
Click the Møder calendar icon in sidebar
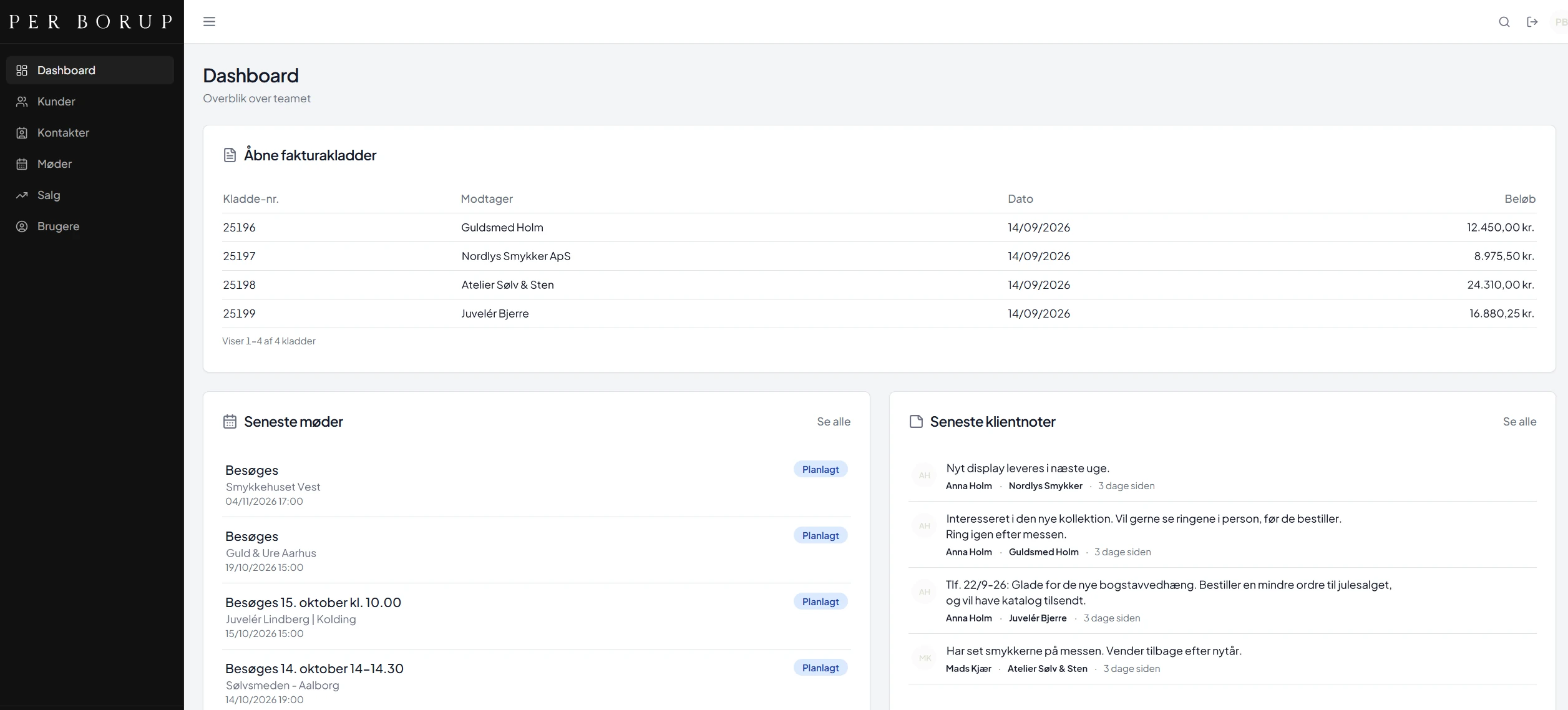coord(22,164)
